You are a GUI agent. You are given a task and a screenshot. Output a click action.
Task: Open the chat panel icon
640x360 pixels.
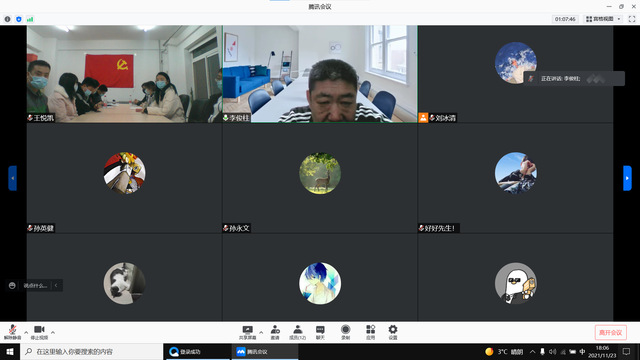click(320, 332)
